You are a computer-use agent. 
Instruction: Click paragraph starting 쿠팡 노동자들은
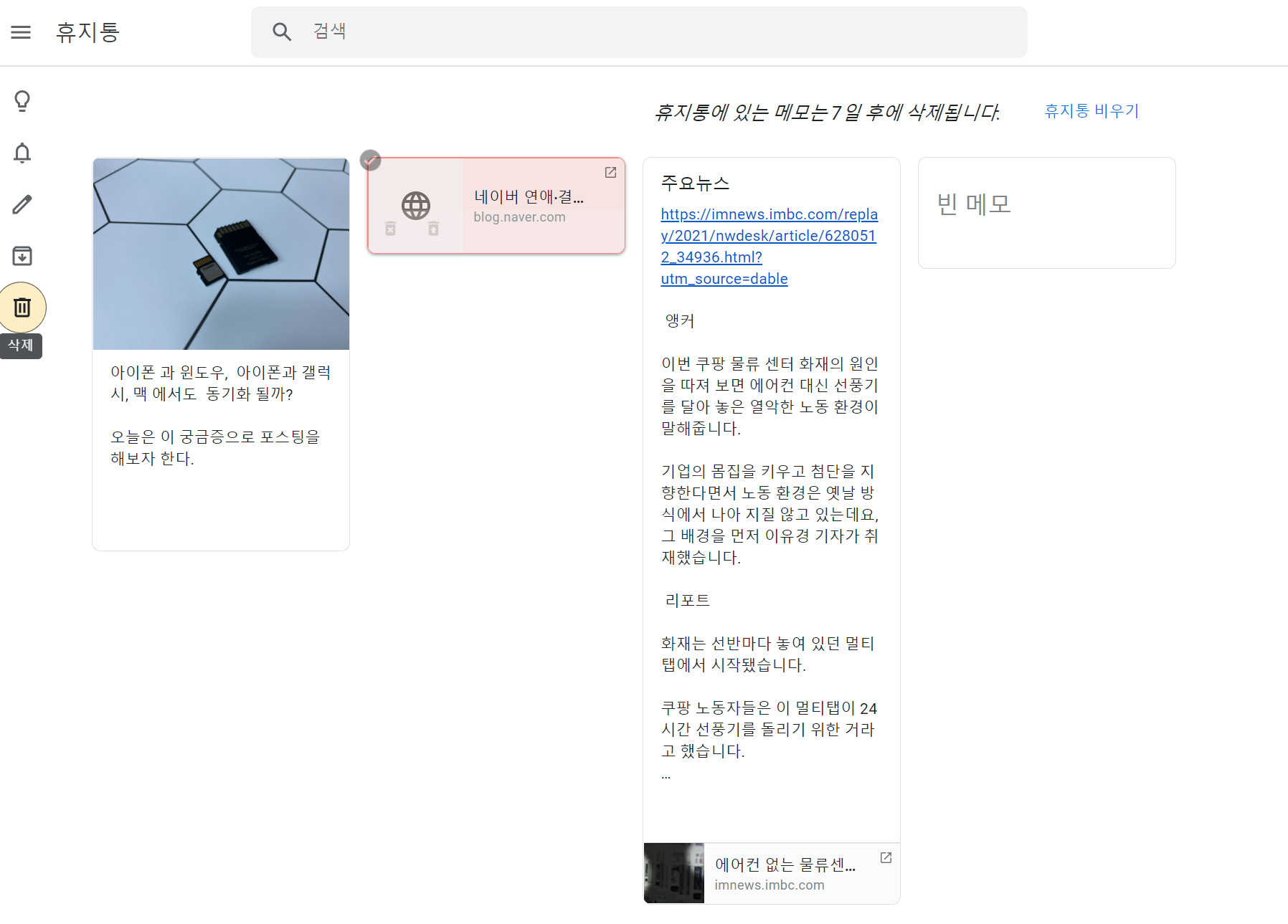(x=769, y=729)
